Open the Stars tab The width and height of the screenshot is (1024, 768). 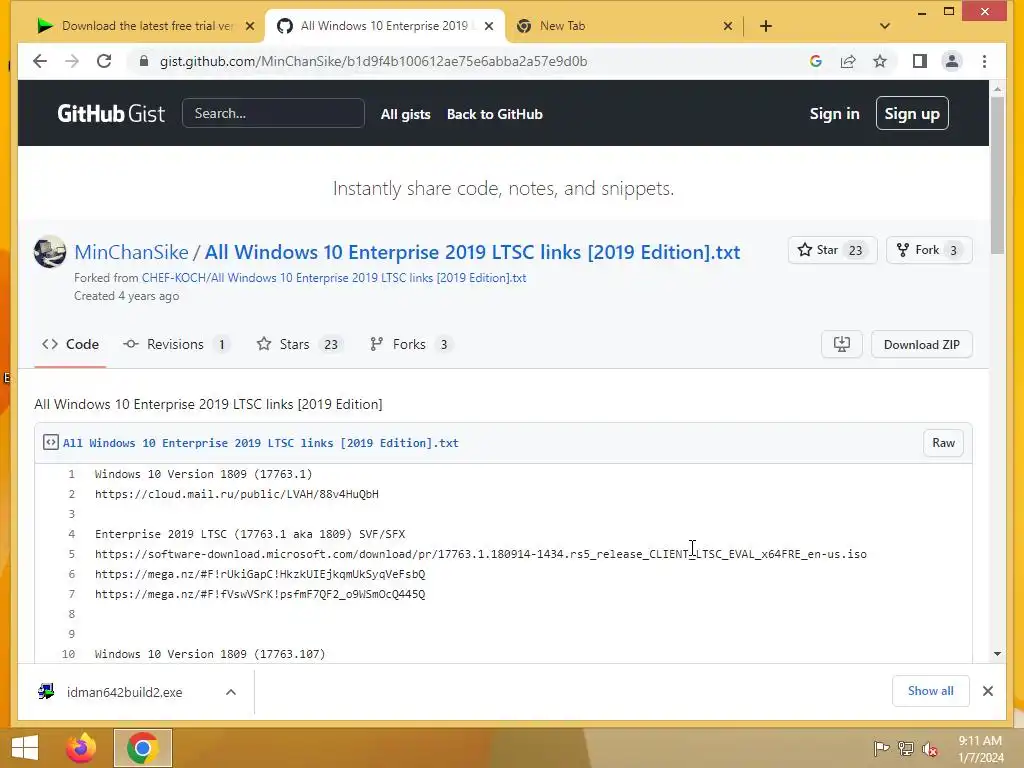[300, 344]
